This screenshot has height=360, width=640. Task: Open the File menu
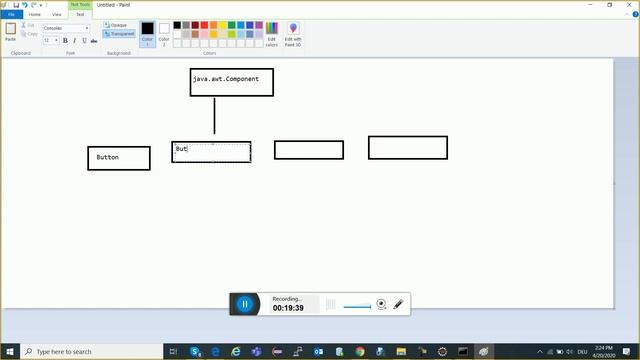(x=11, y=14)
